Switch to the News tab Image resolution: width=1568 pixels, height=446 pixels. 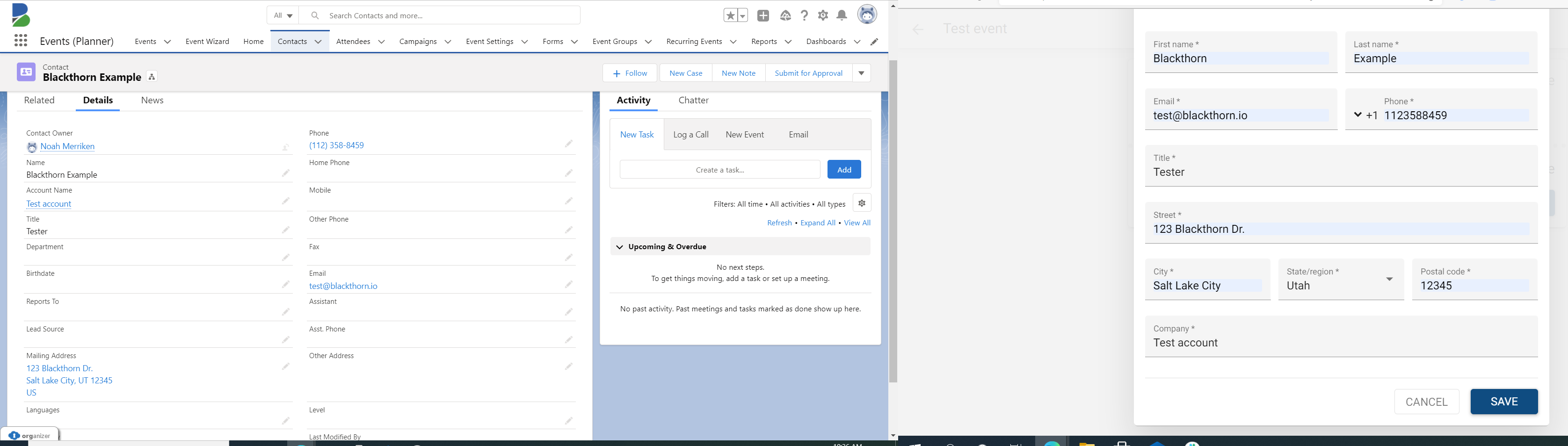click(152, 101)
